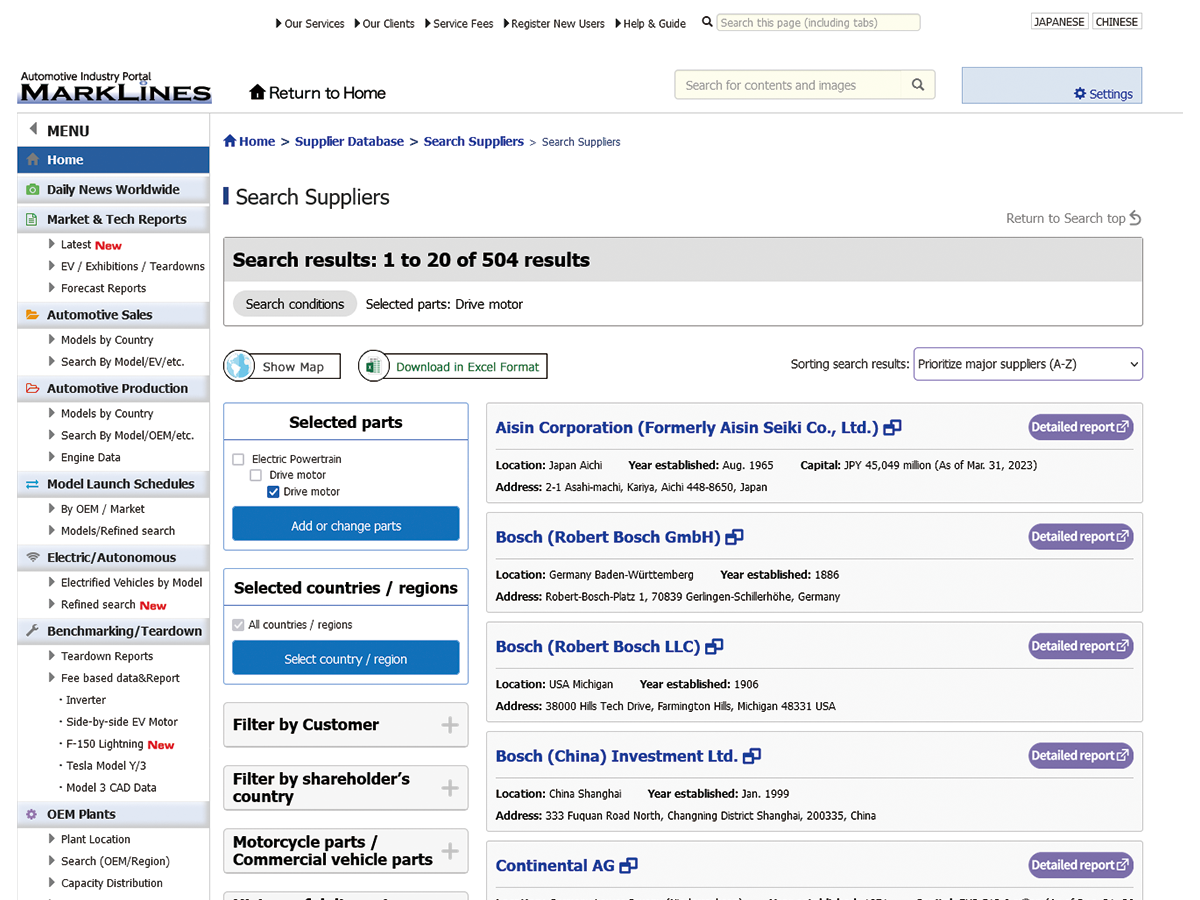Viewport: 1200px width, 900px height.
Task: Toggle the unchecked Drive motor parent checkbox
Action: pyautogui.click(x=255, y=475)
